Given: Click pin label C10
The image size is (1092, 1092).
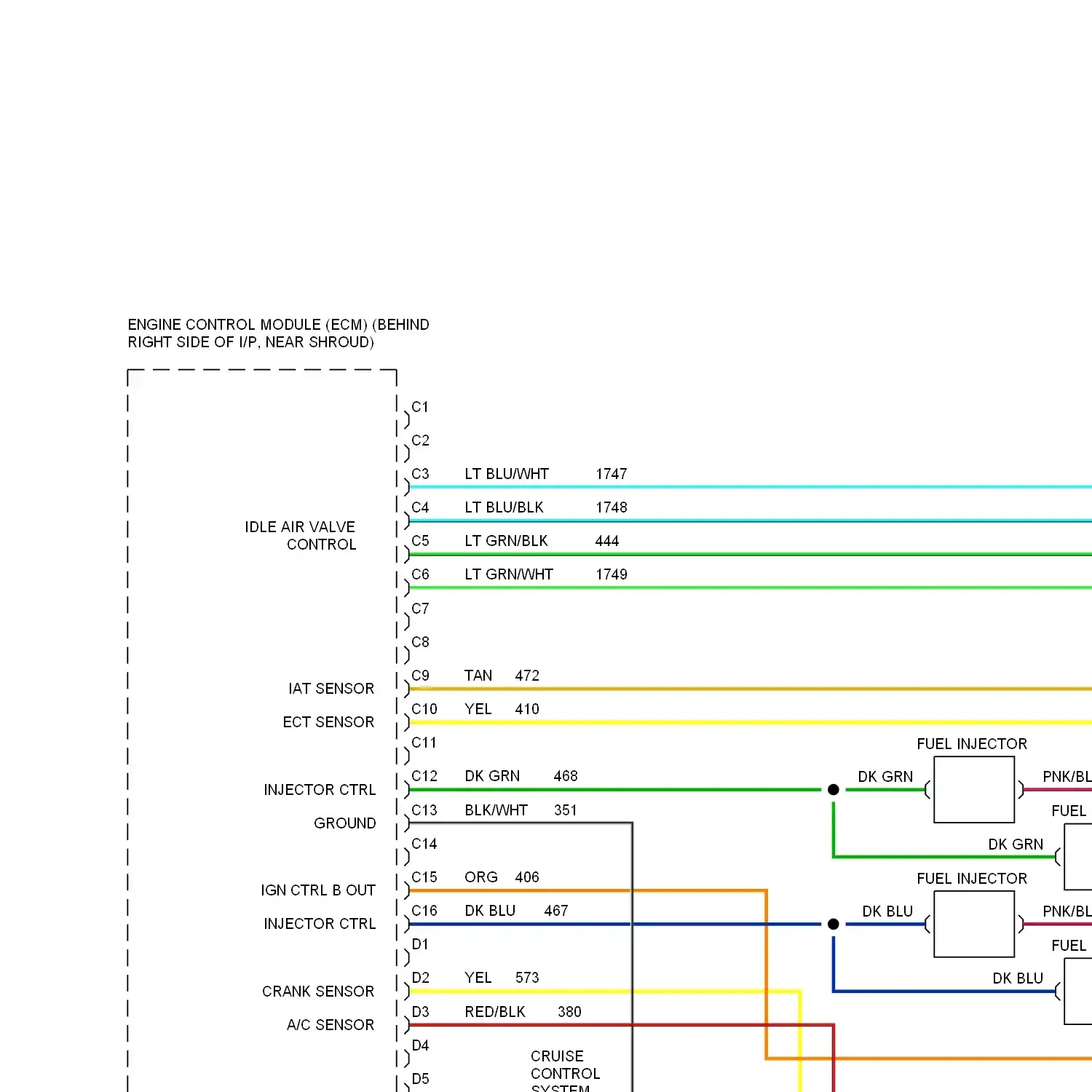Looking at the screenshot, I should point(424,709).
